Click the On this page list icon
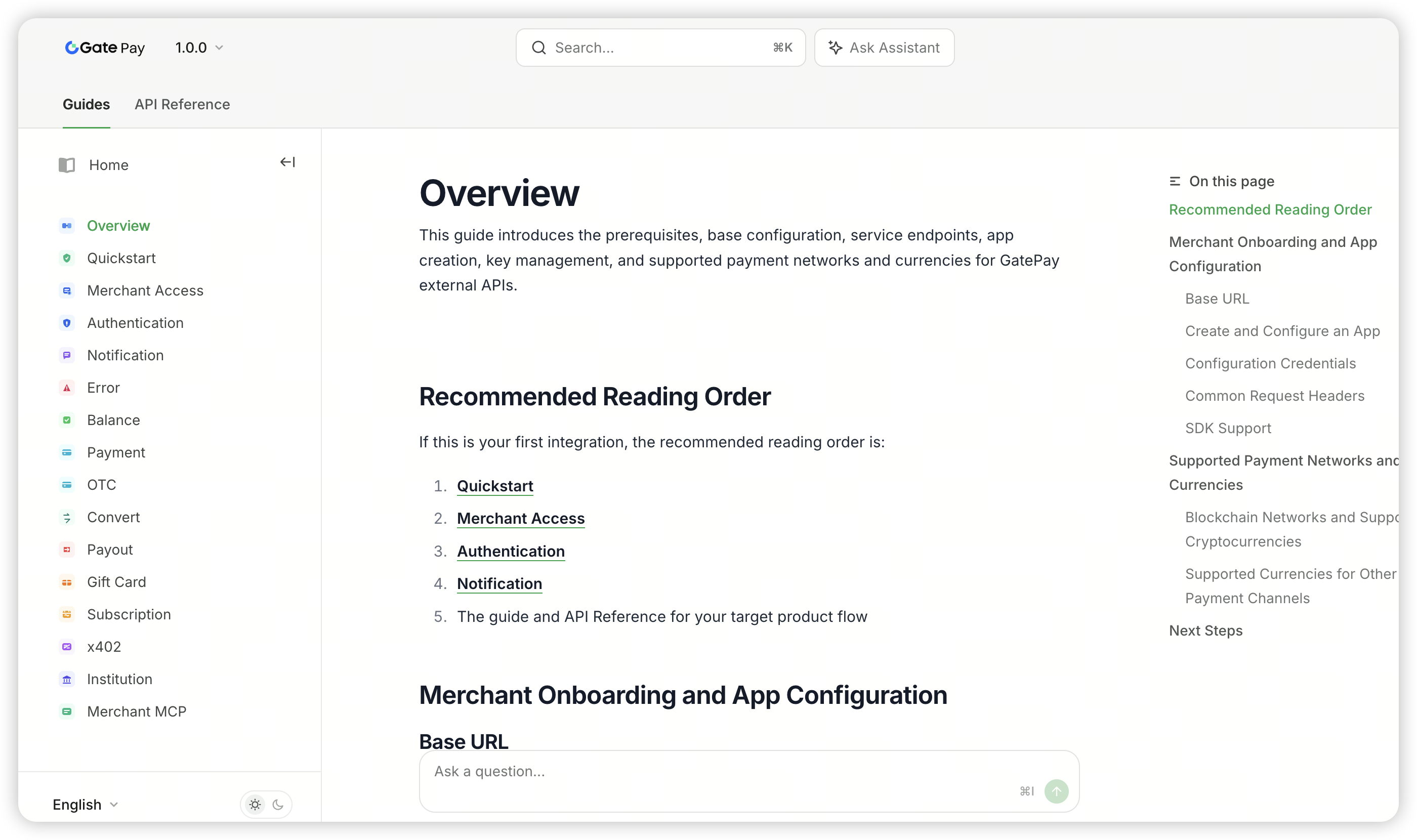 click(1175, 181)
